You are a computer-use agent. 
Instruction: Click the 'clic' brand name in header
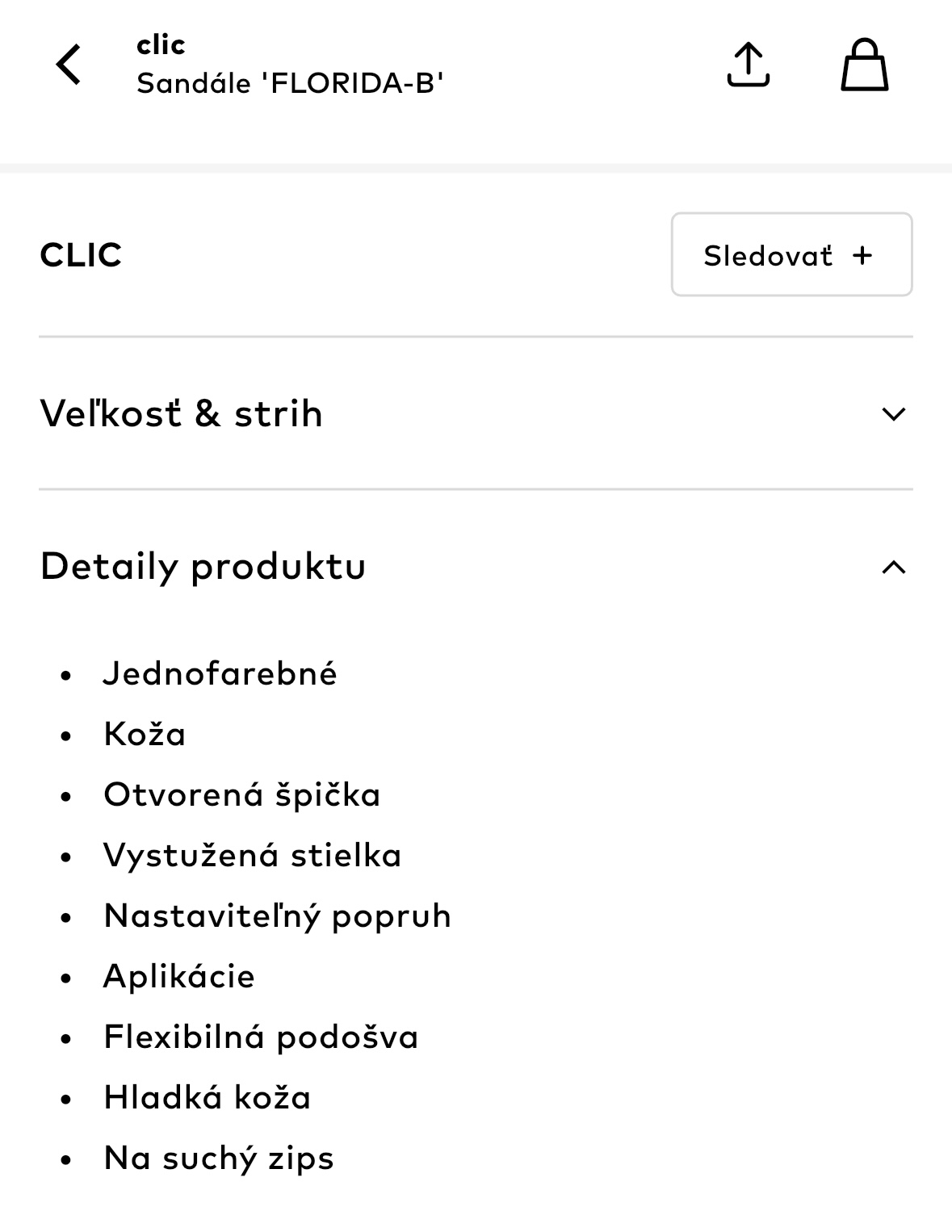161,44
